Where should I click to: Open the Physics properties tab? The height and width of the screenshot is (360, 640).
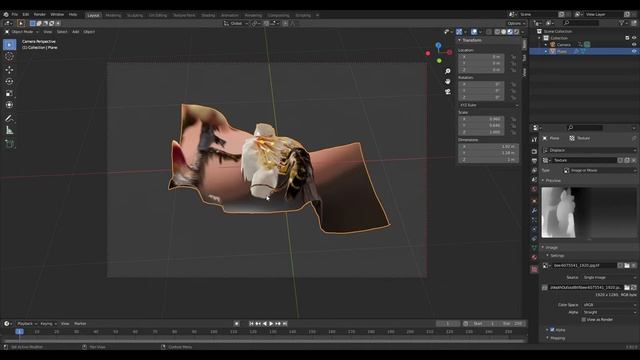tap(534, 229)
